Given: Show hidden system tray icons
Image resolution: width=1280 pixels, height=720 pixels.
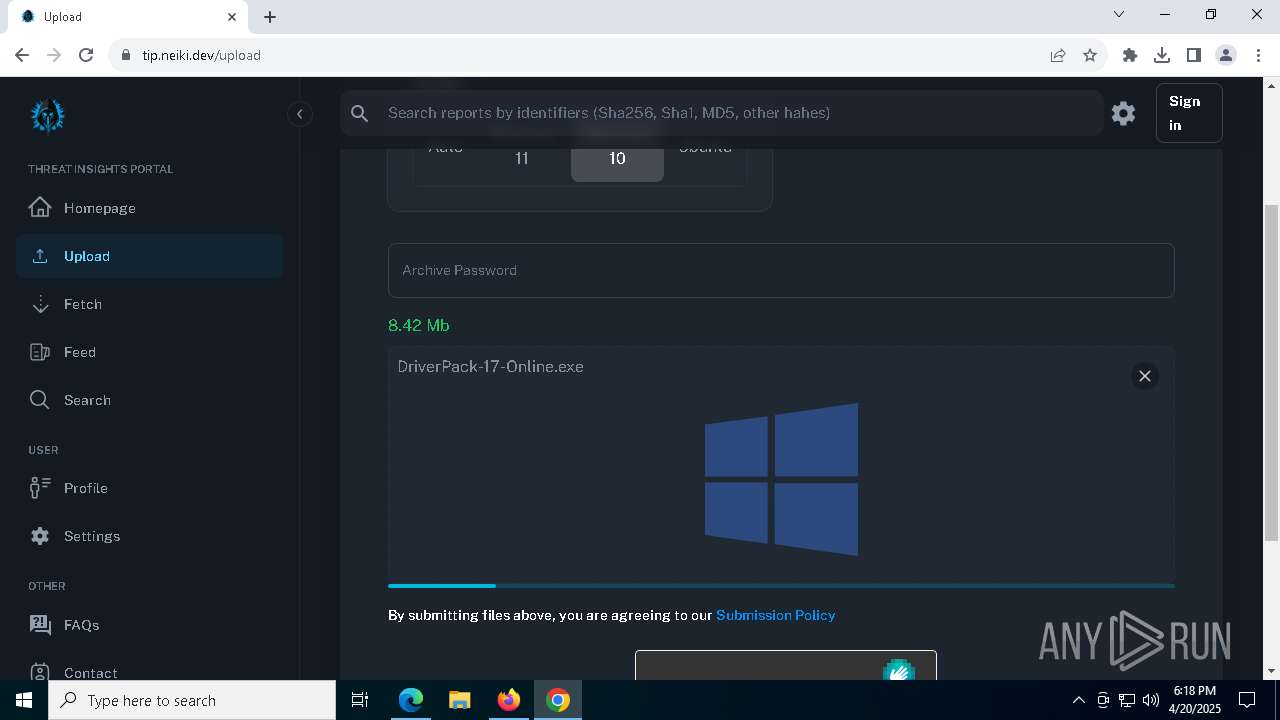Looking at the screenshot, I should pos(1079,700).
